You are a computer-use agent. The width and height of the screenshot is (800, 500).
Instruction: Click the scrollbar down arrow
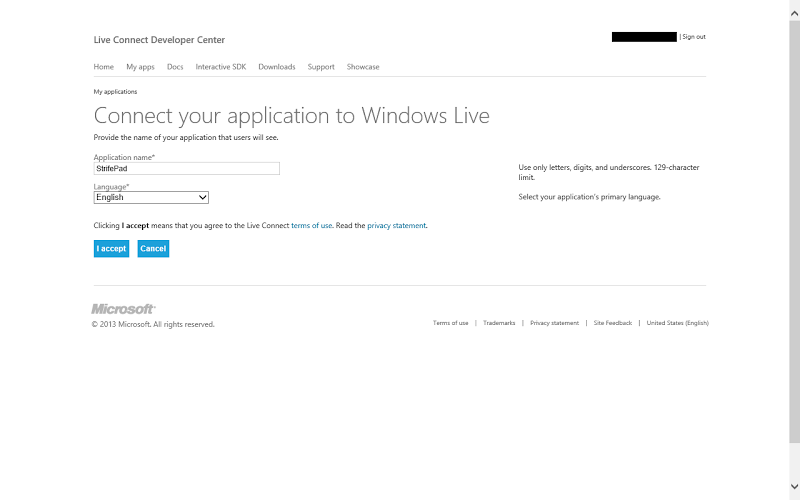[794, 486]
